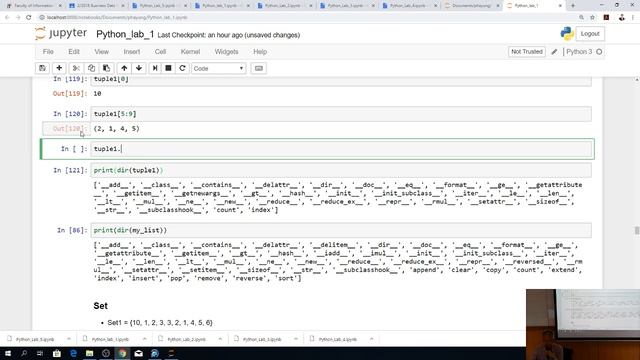Restart the kernel with the circular arrow icon
Viewport: 640px width, 360px height.
(x=182, y=68)
